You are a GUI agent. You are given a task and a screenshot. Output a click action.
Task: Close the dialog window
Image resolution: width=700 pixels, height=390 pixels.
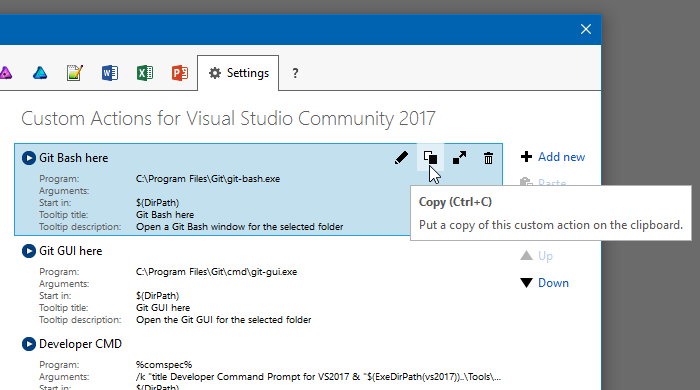tap(586, 29)
